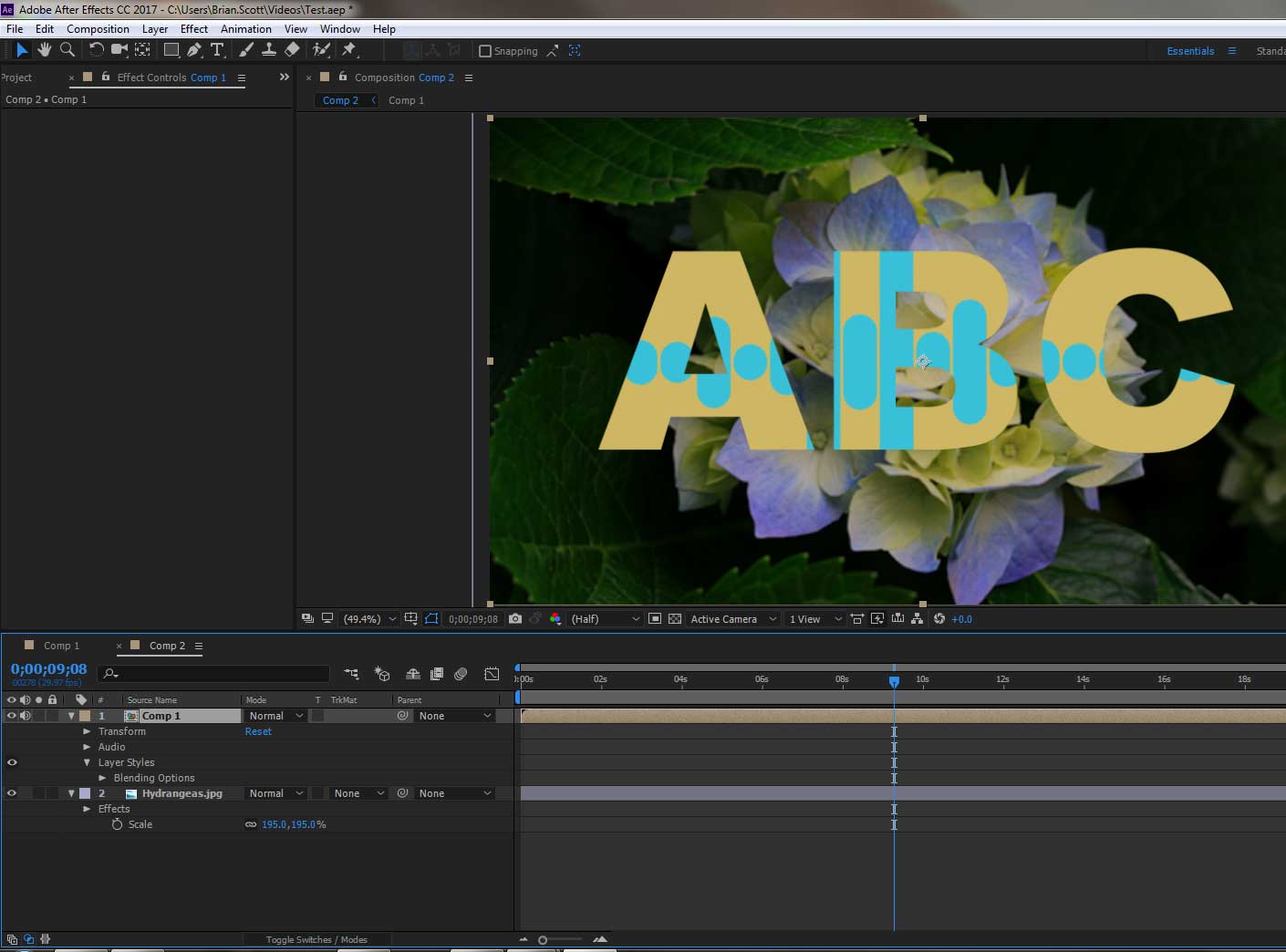
Task: Toggle the Transparency Grid button
Action: pos(675,618)
